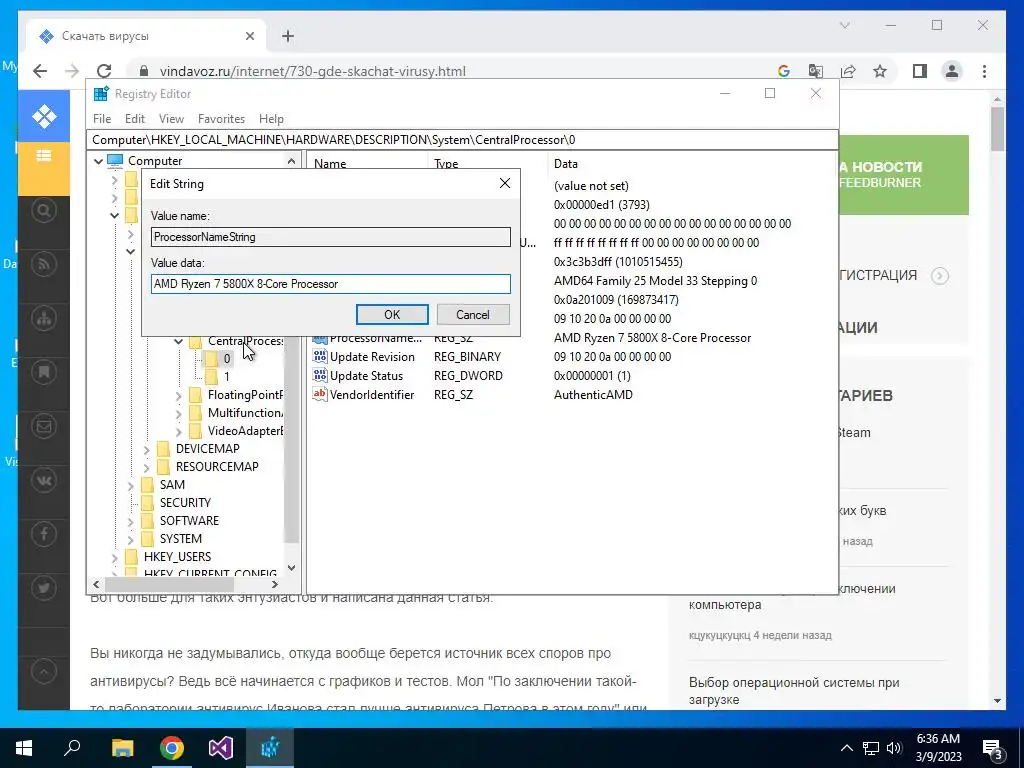Go back in Chrome browser
The height and width of the screenshot is (768, 1024).
click(40, 71)
